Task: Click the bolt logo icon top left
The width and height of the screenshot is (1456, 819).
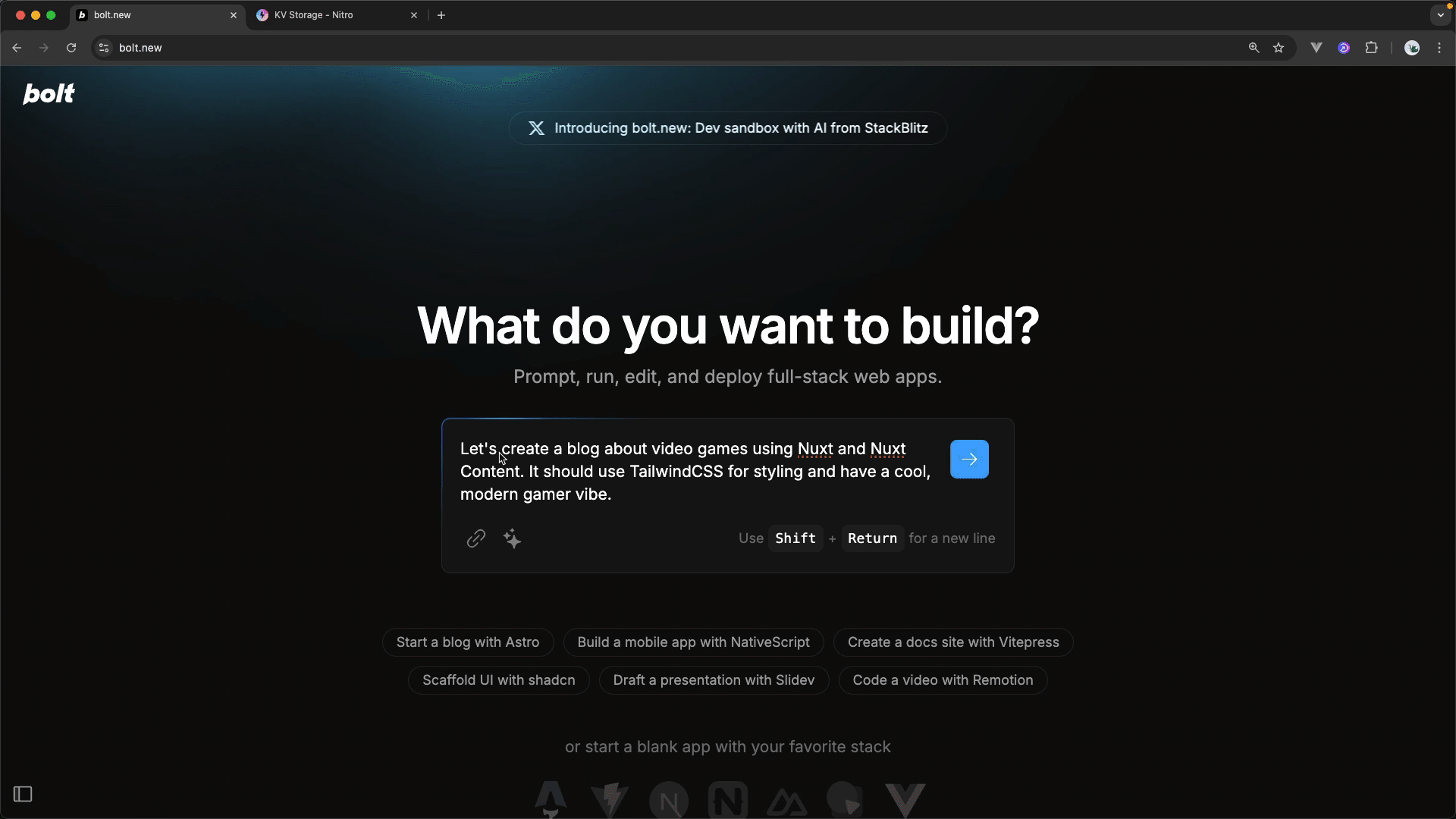Action: pyautogui.click(x=49, y=94)
